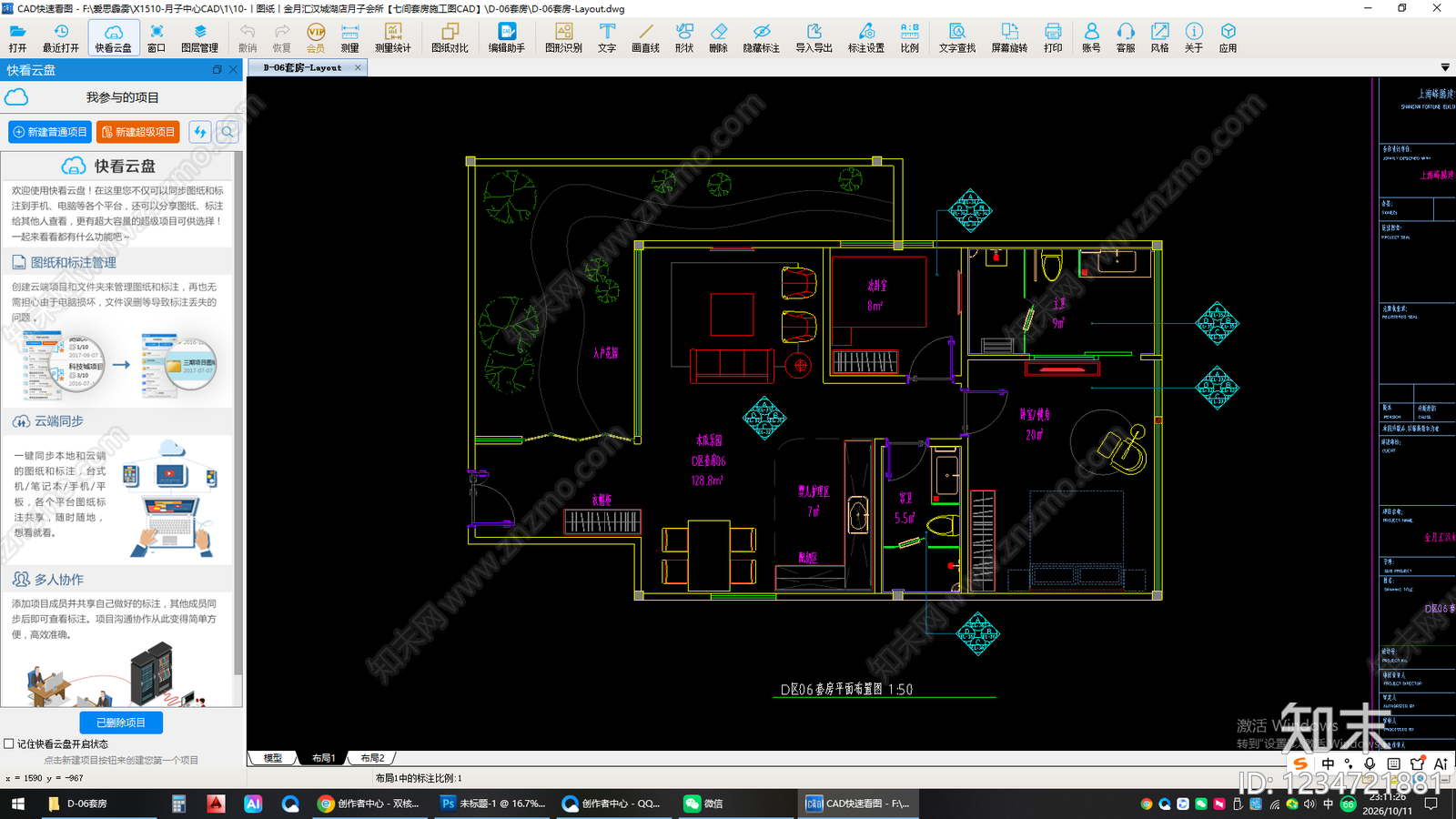
Task: Launch 图纸对比 drawing compare
Action: (450, 38)
